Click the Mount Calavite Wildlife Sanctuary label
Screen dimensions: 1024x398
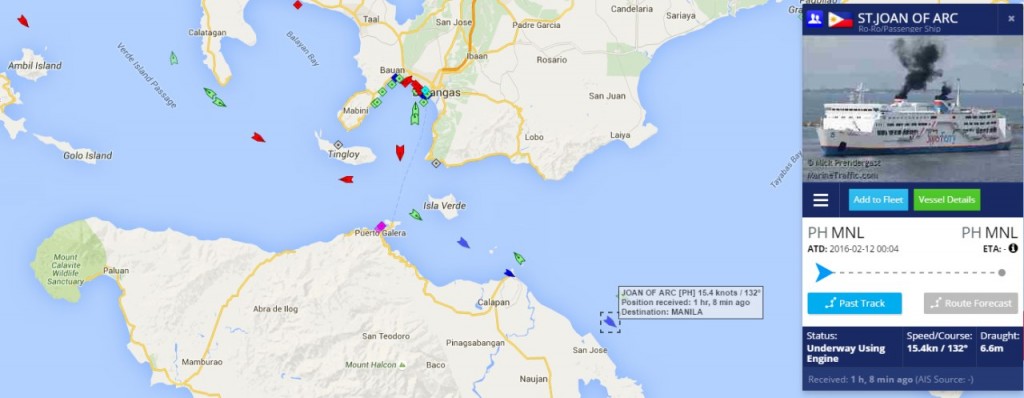tap(66, 270)
